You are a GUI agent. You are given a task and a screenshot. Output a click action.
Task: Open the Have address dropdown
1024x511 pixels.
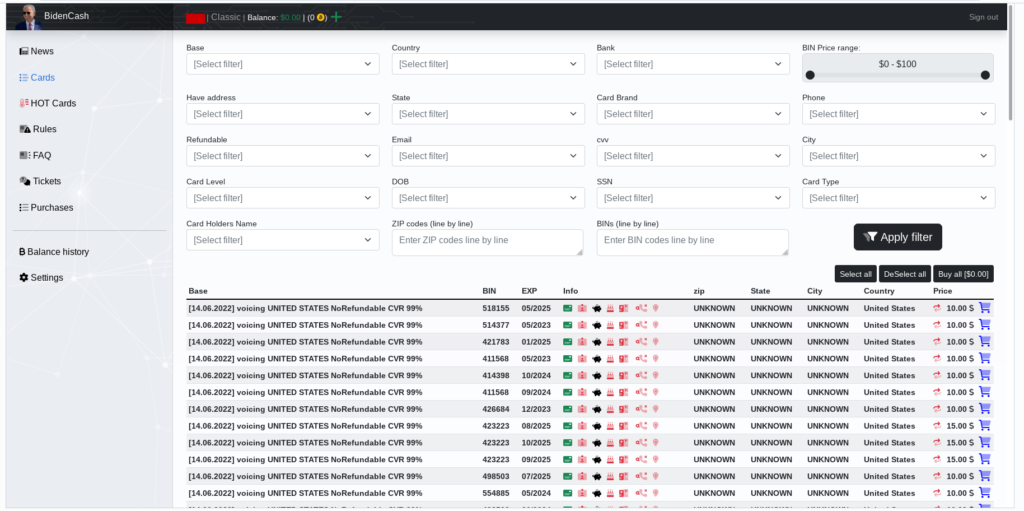point(283,114)
